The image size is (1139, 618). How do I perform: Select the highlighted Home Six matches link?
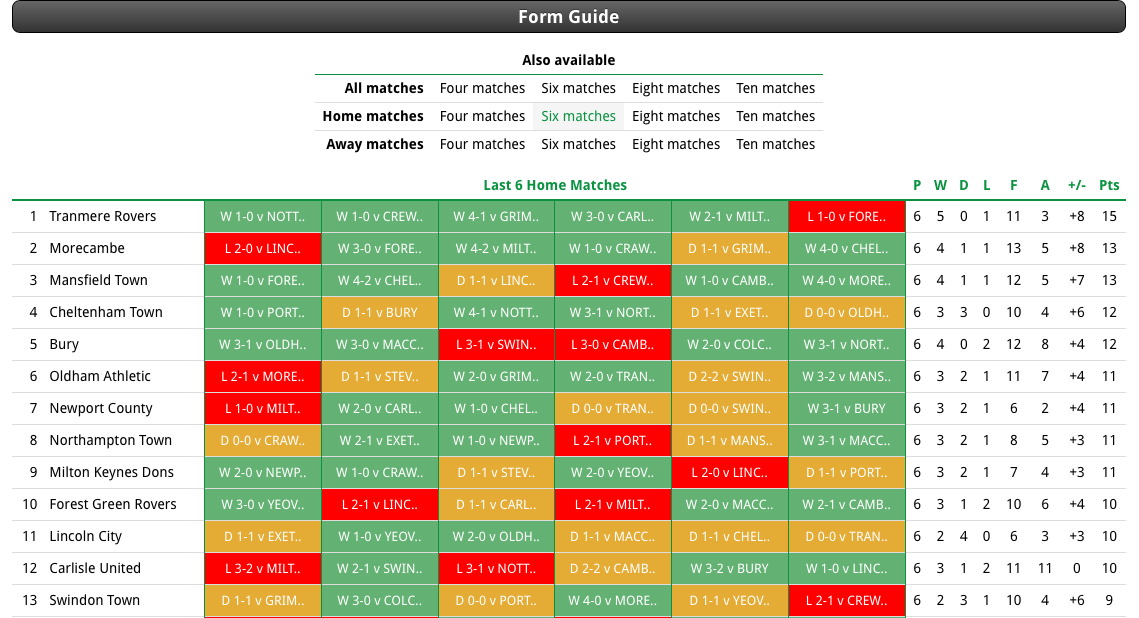pos(578,116)
